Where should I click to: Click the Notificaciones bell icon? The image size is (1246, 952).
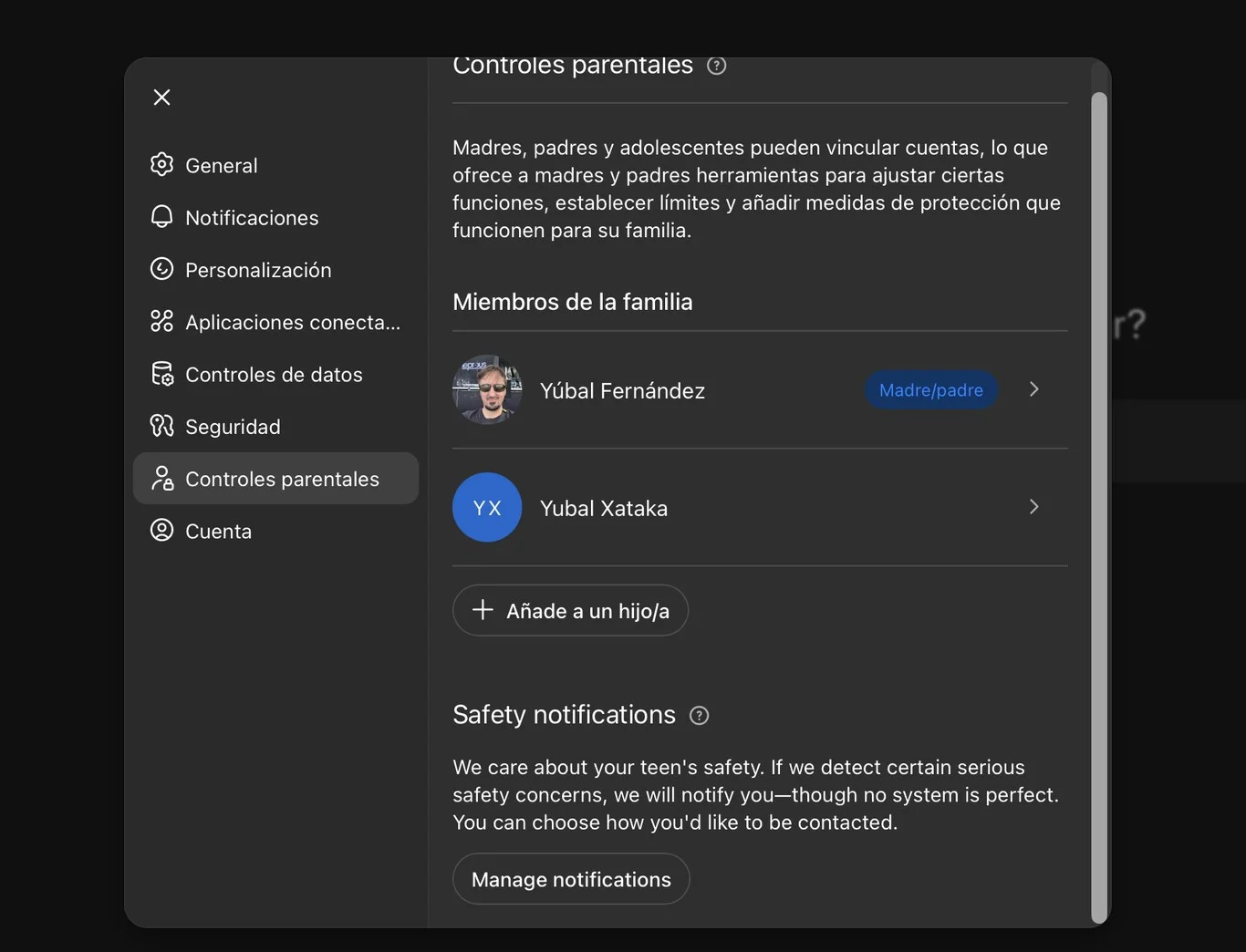(161, 217)
